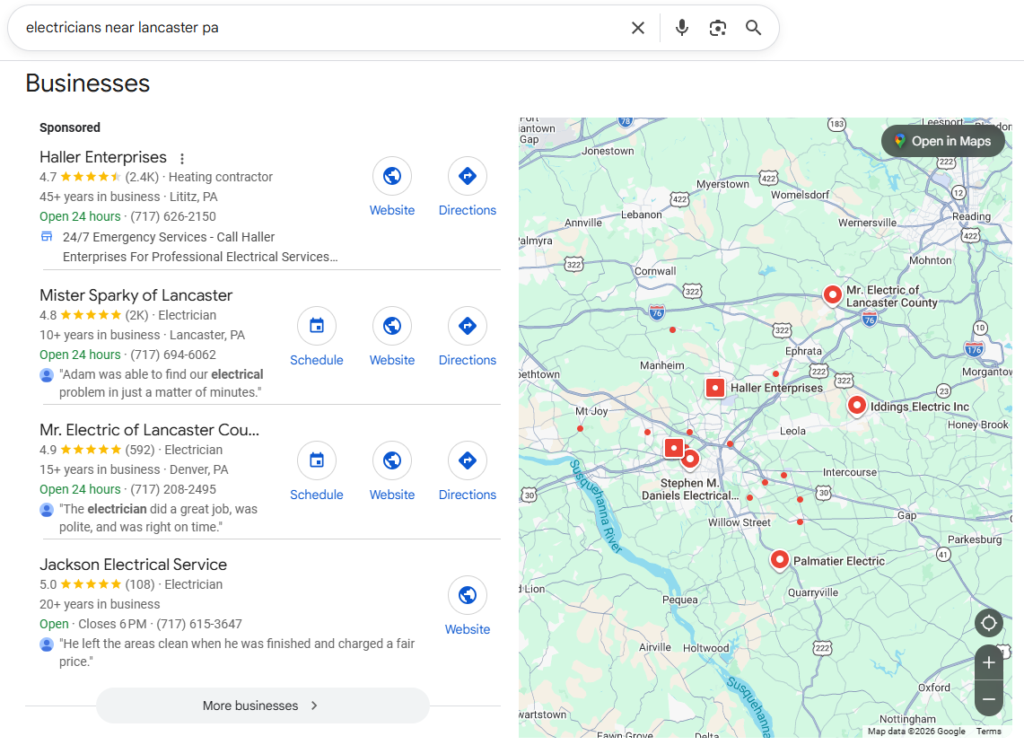Open the Schedule calendar icon for Mr. Electric
The height and width of the screenshot is (745, 1024).
316,460
